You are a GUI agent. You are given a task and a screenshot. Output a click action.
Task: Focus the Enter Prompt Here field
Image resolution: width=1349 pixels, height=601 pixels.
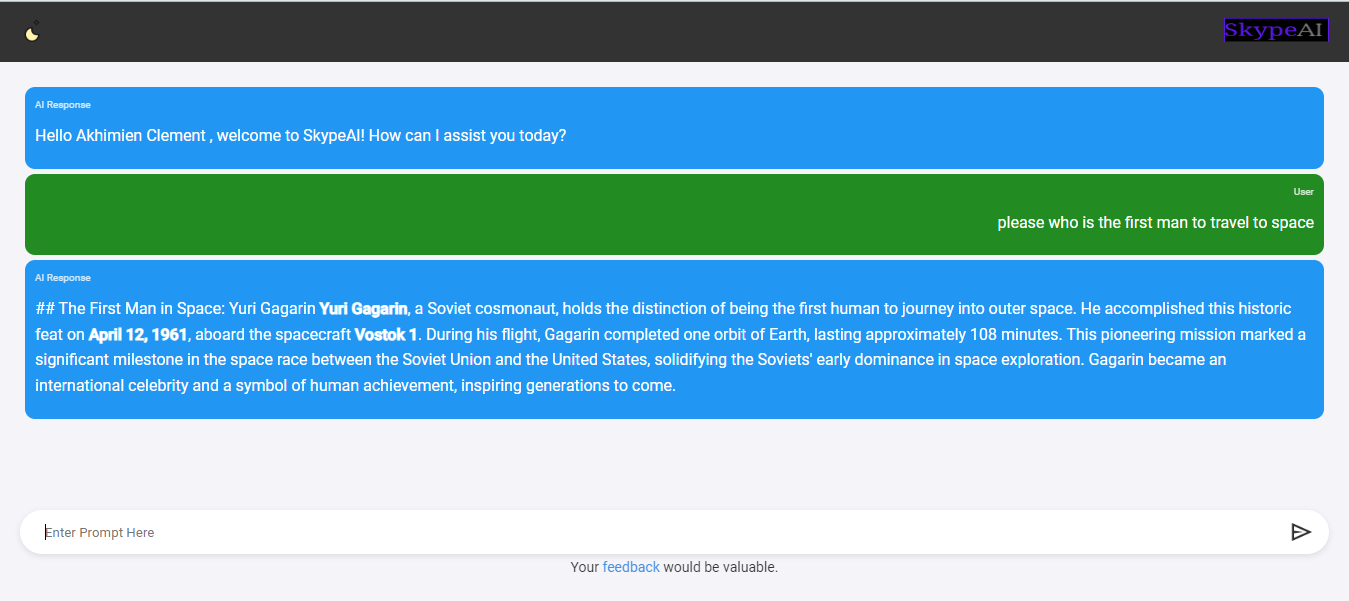tap(660, 532)
